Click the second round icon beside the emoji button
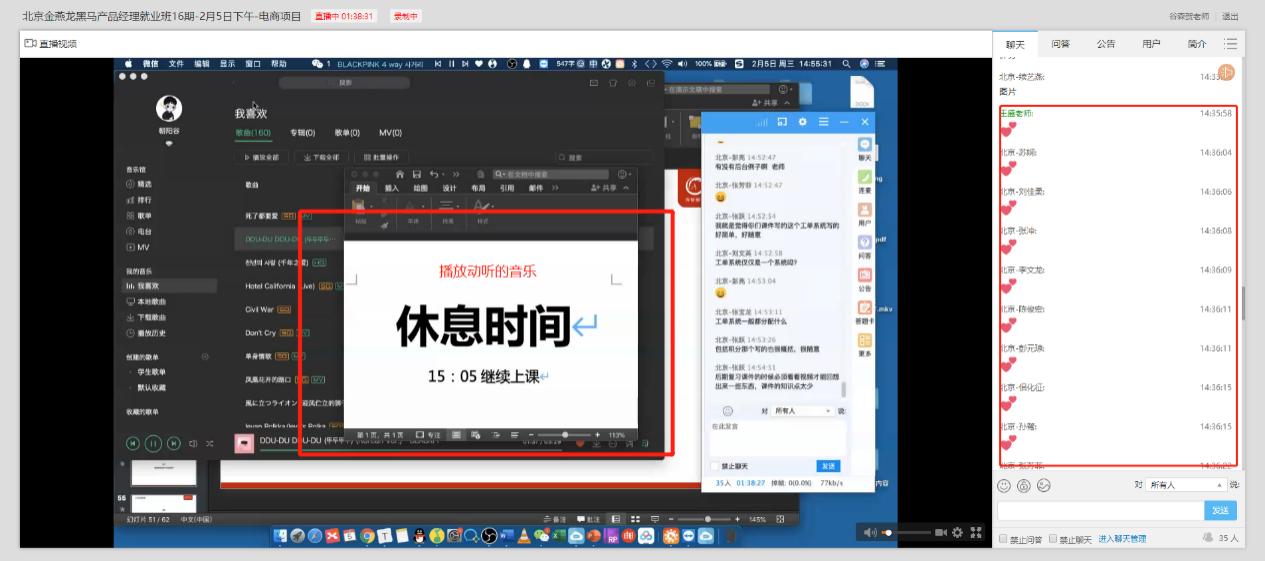This screenshot has width=1265, height=561. pos(1024,485)
